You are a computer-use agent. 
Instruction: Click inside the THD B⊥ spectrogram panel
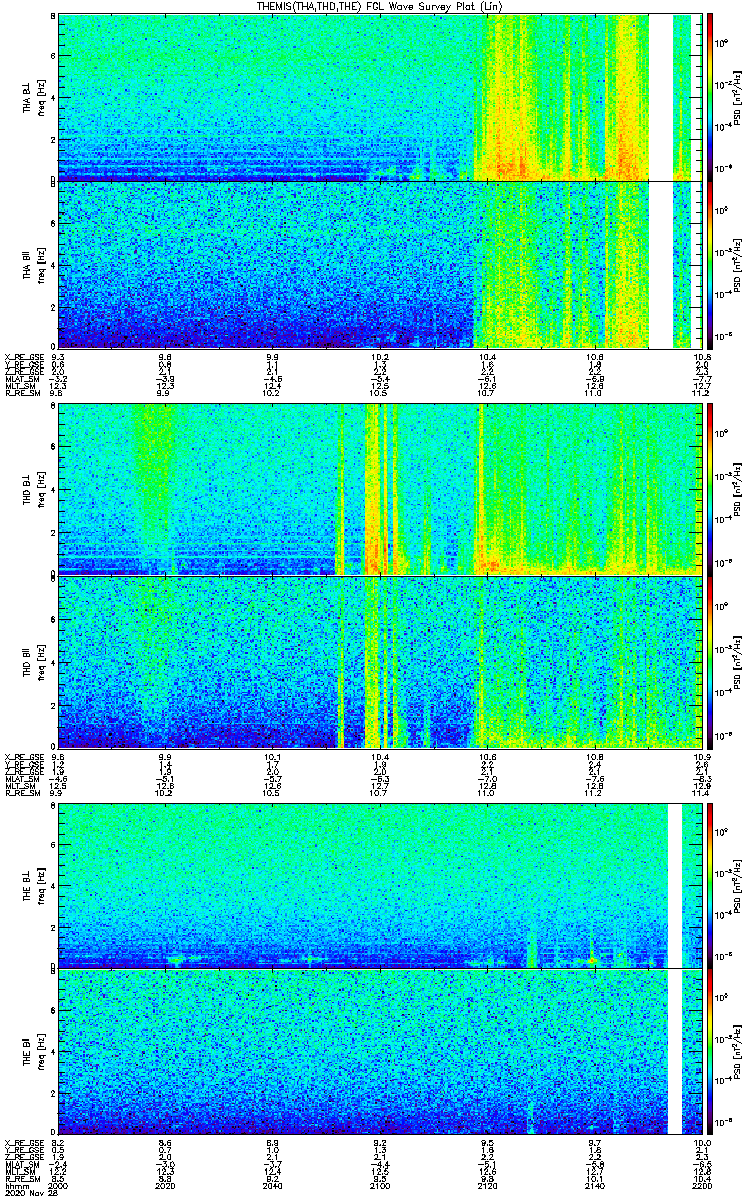click(x=380, y=489)
